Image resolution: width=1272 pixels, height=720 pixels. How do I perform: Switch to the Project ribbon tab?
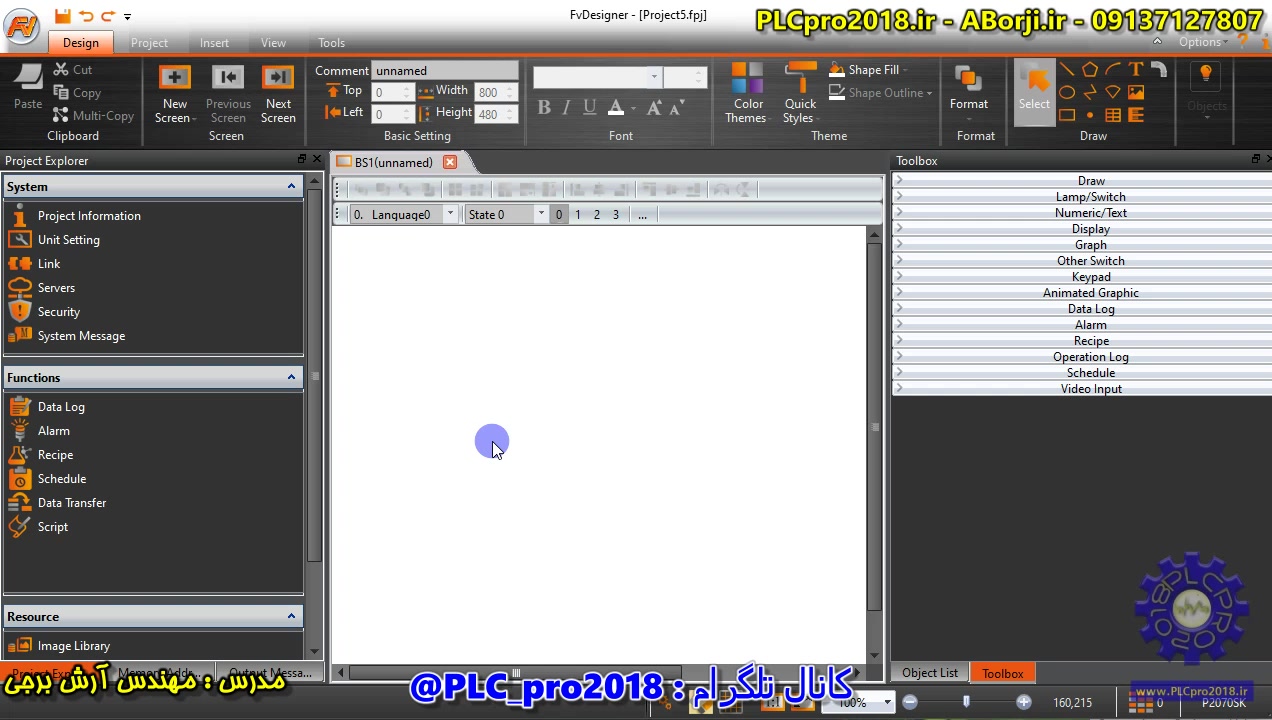point(149,43)
